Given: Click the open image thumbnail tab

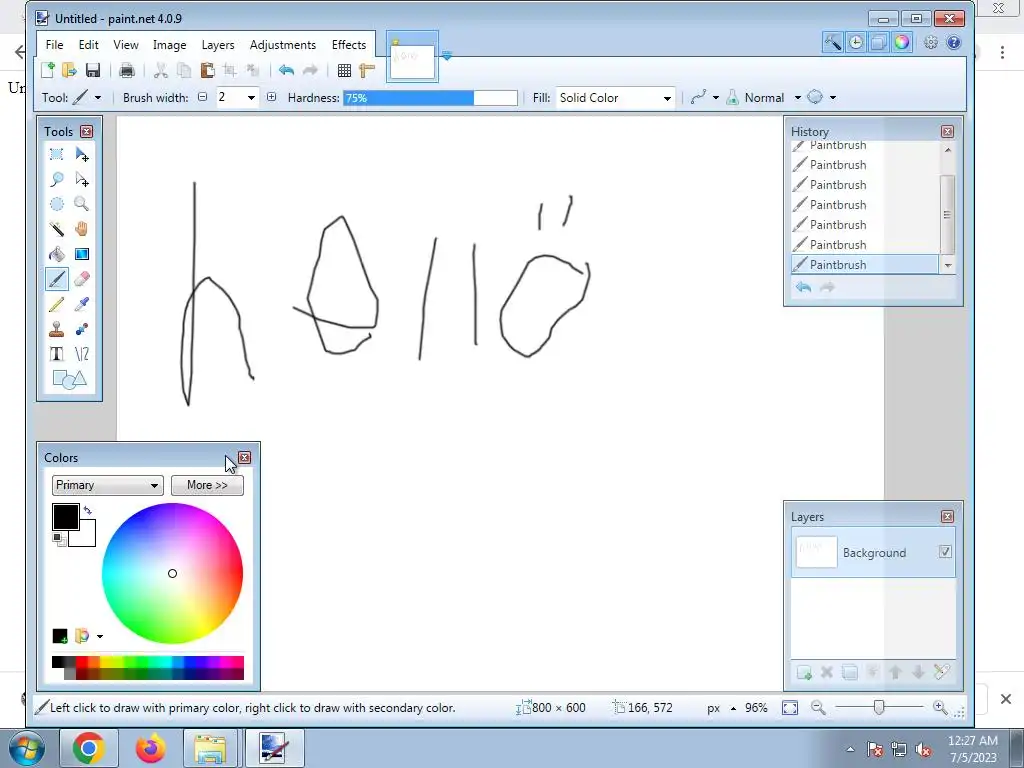Looking at the screenshot, I should 412,61.
